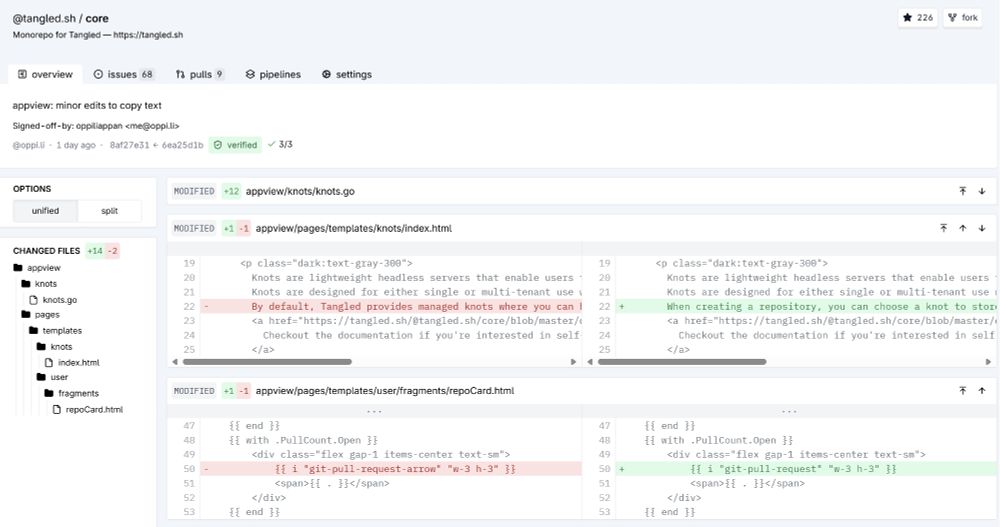
Task: Click the MODIFIED label on knots.go
Action: 194,191
